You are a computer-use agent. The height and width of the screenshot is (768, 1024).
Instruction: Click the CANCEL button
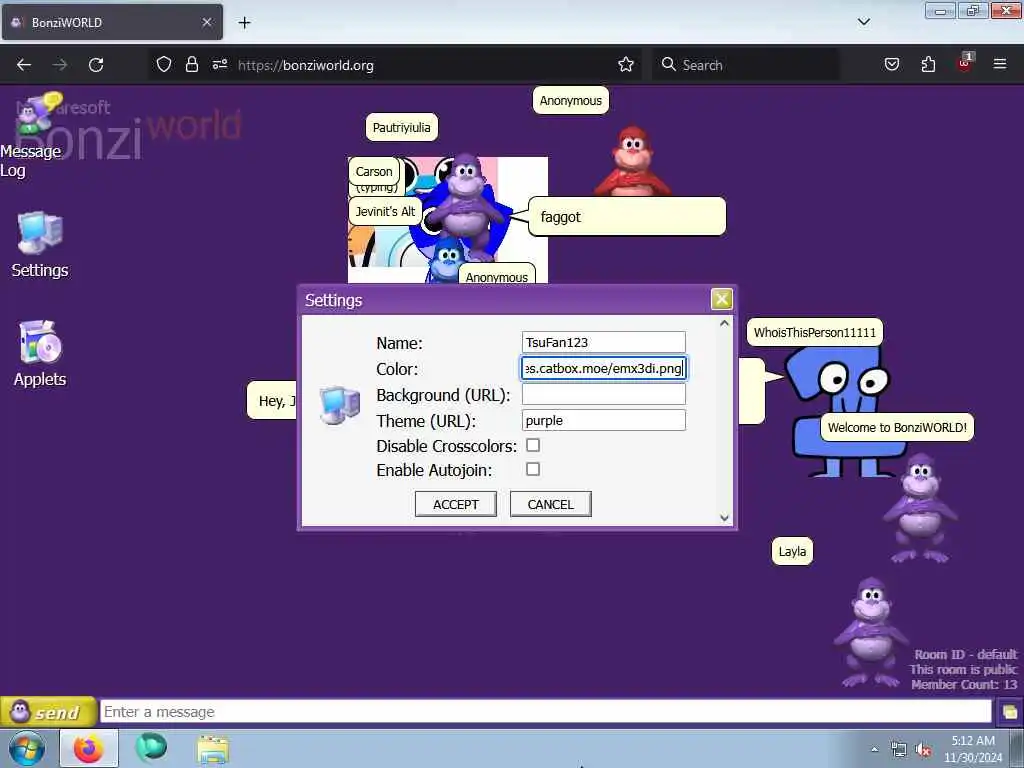551,504
